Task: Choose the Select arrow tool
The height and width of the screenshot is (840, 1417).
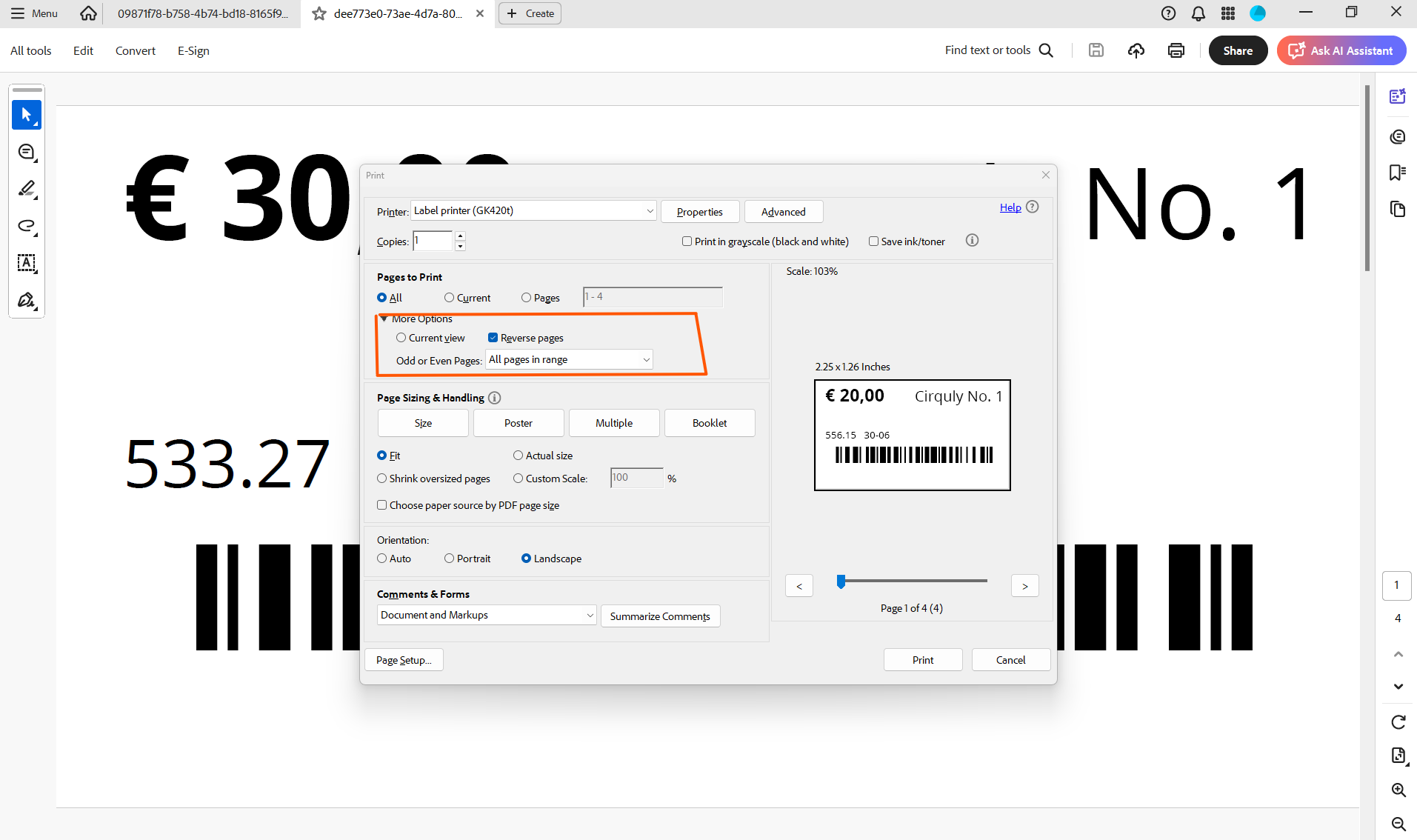Action: click(x=27, y=115)
